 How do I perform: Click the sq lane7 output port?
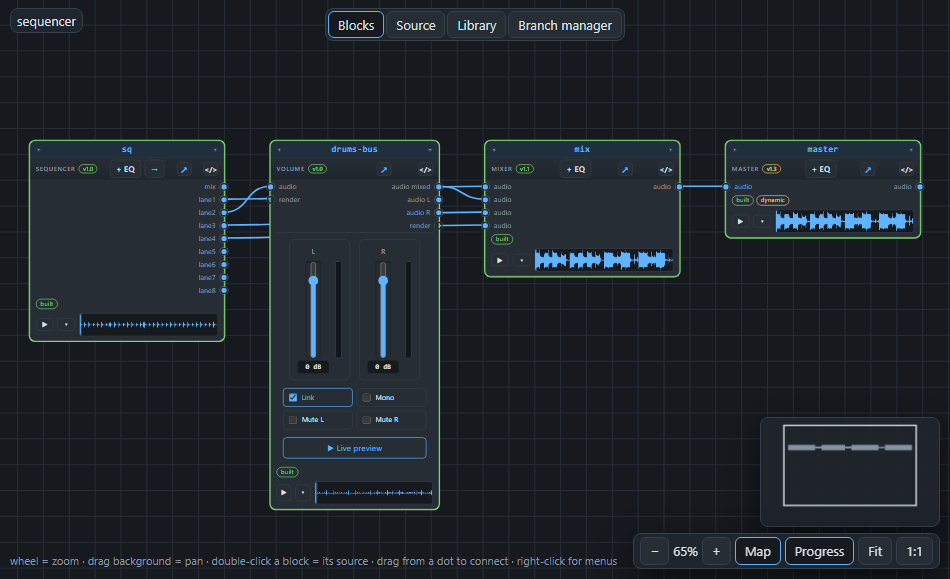coord(224,277)
